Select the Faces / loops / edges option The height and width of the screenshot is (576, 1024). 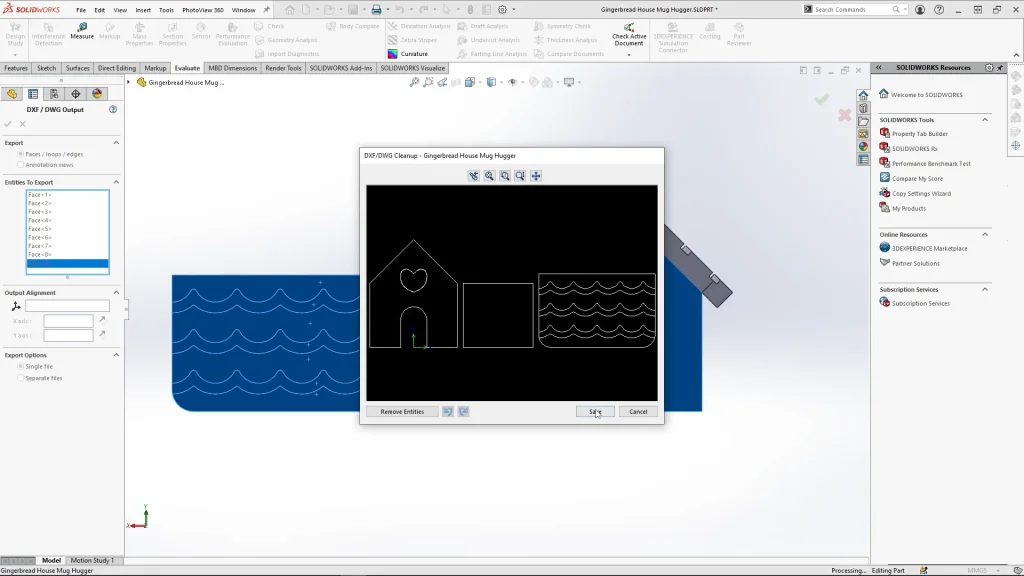pyautogui.click(x=21, y=154)
